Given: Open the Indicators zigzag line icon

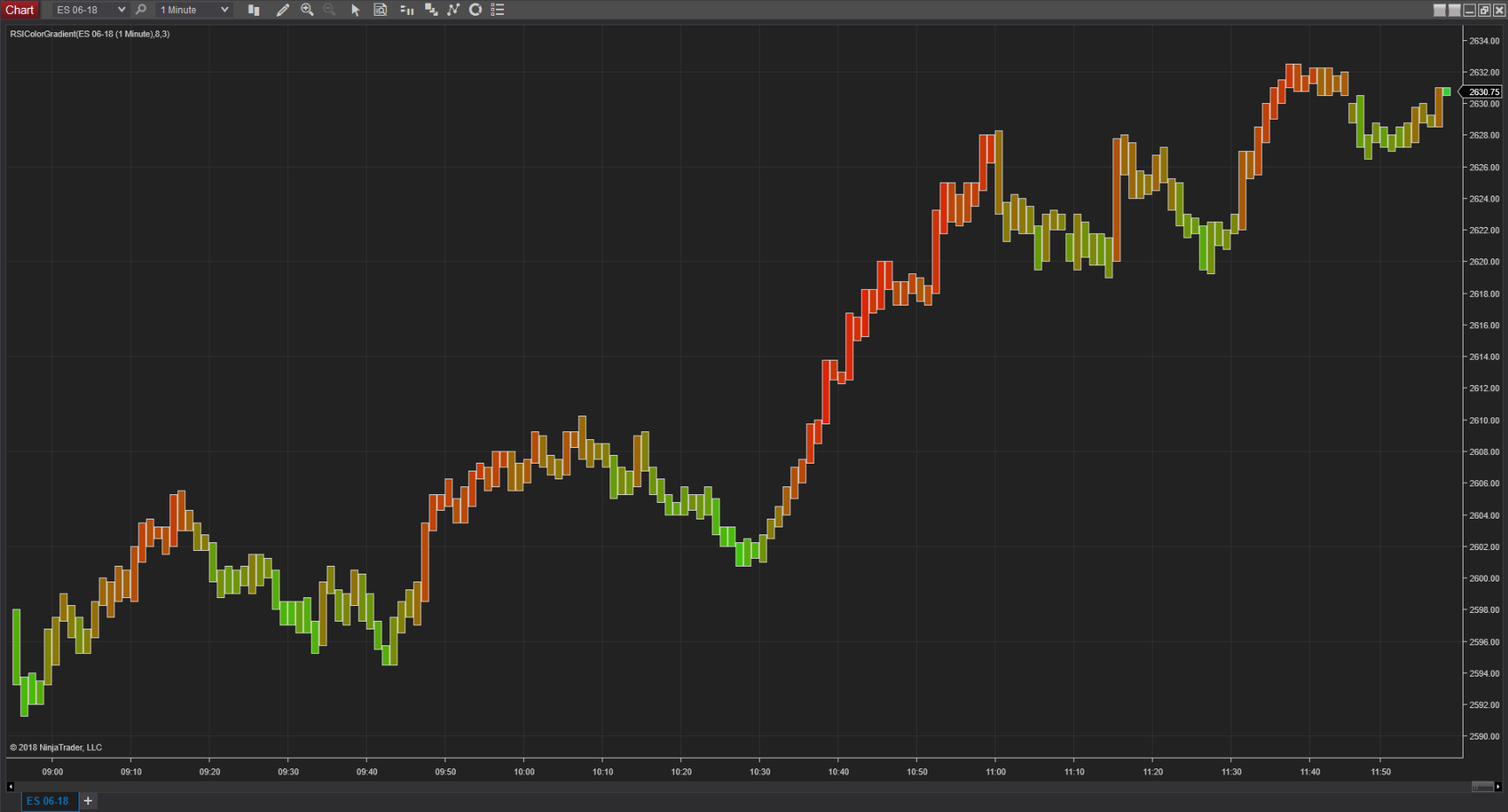Looking at the screenshot, I should (x=453, y=10).
